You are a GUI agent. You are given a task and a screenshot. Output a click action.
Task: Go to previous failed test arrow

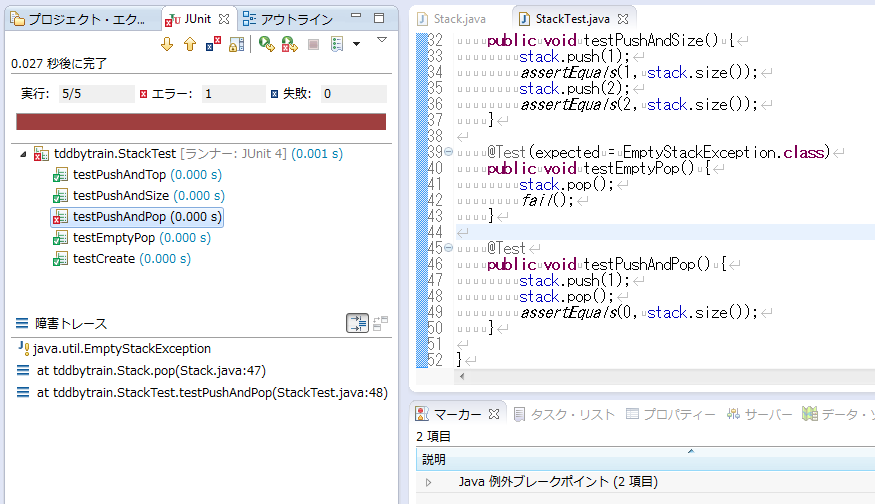[x=190, y=44]
